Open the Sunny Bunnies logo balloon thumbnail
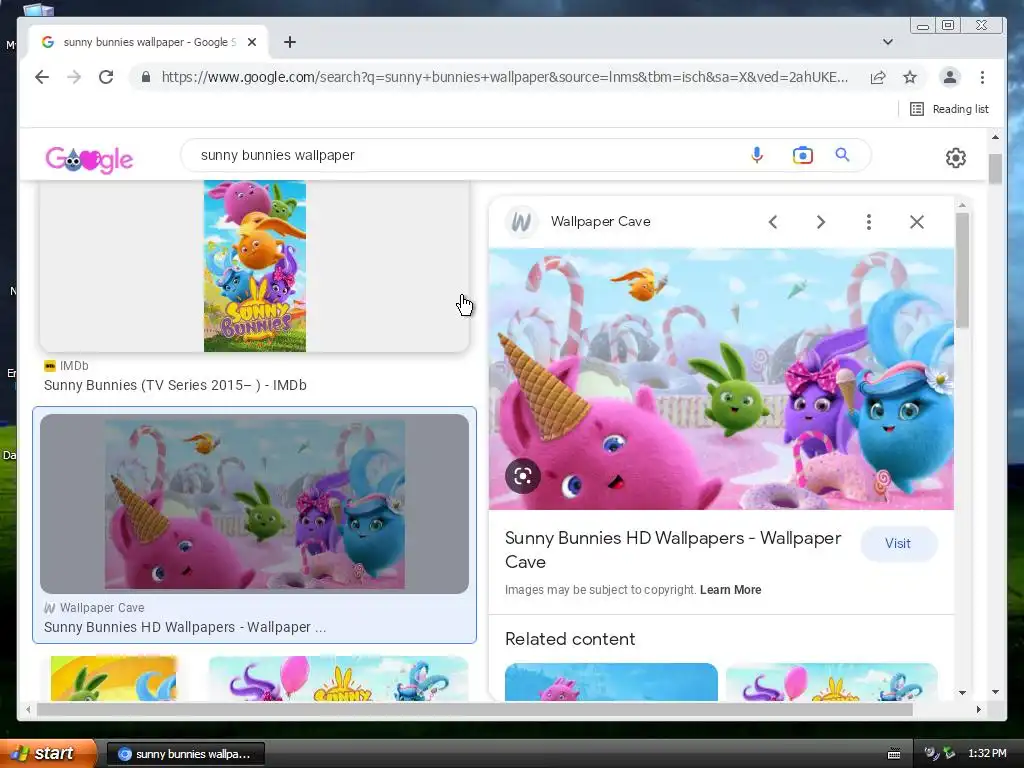Screen dimensions: 1024x768 tap(338, 679)
